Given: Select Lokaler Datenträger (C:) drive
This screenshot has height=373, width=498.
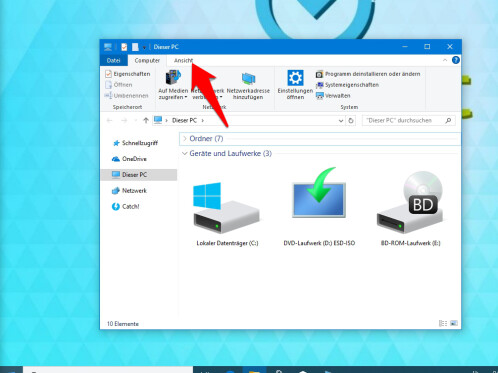Looking at the screenshot, I should (227, 213).
